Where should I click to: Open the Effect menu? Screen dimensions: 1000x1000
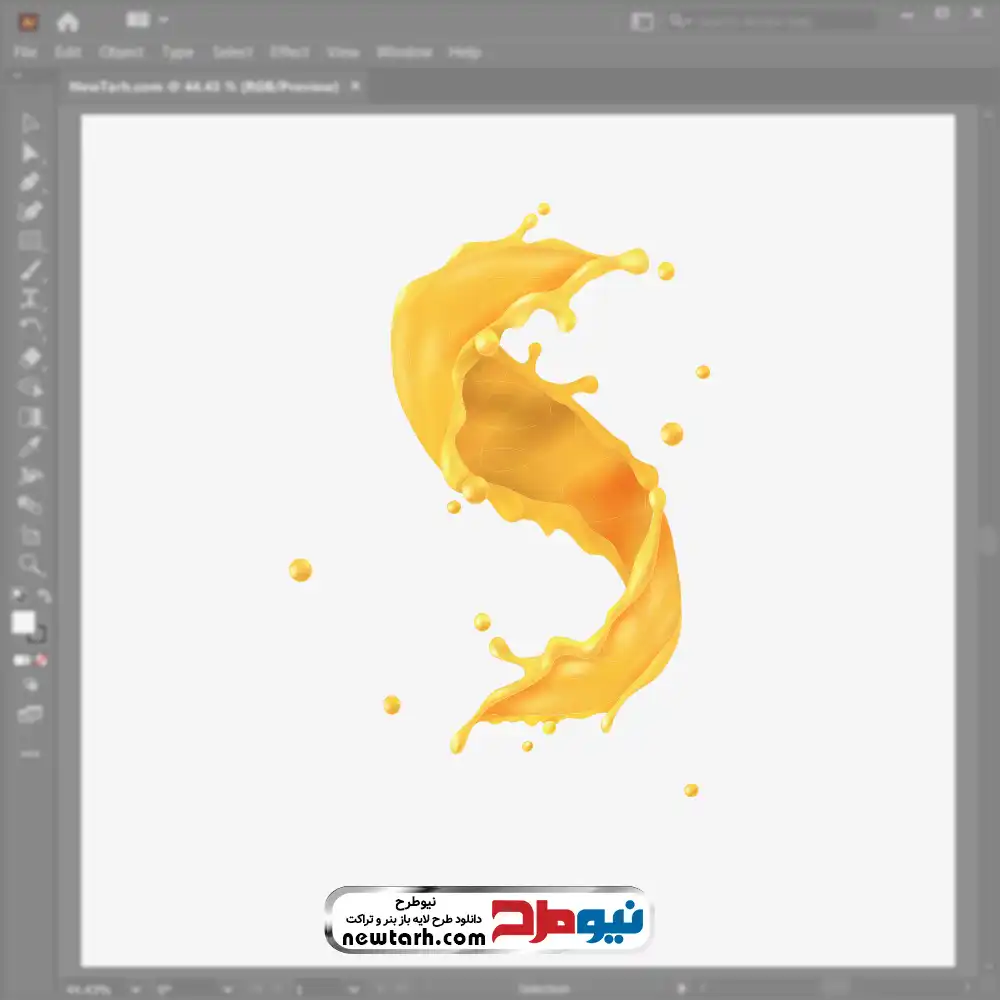pyautogui.click(x=290, y=52)
